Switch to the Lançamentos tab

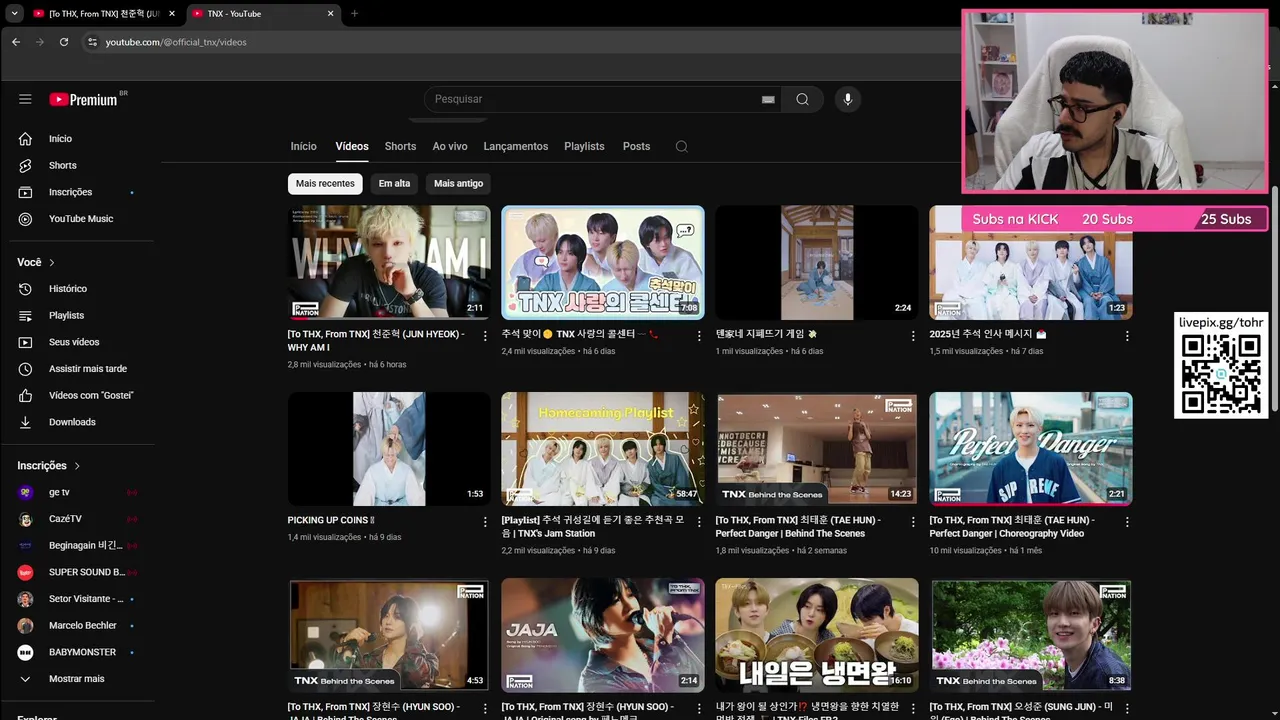coord(516,146)
